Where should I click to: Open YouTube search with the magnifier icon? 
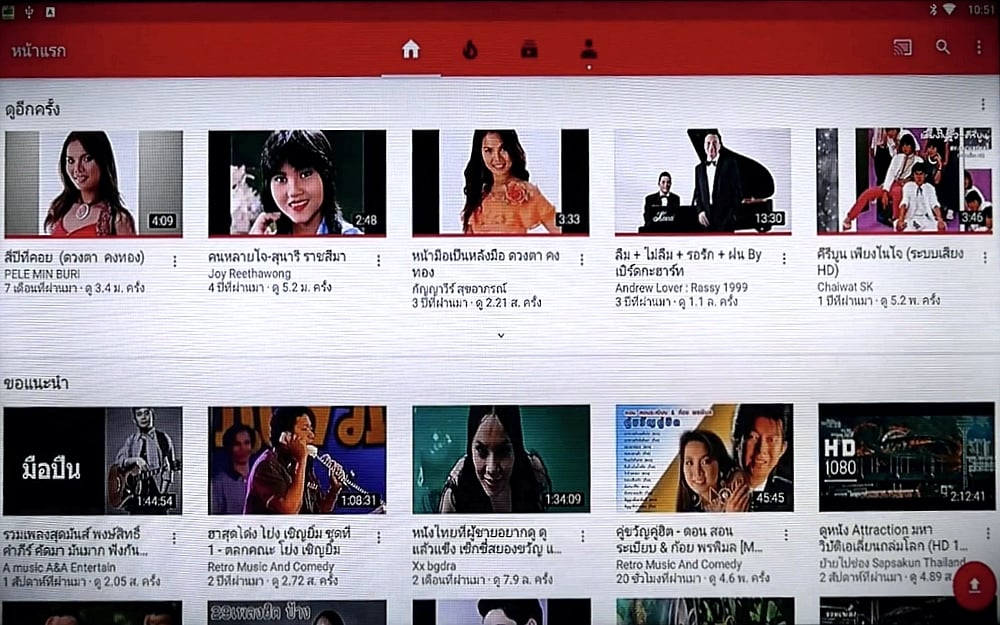coord(943,46)
